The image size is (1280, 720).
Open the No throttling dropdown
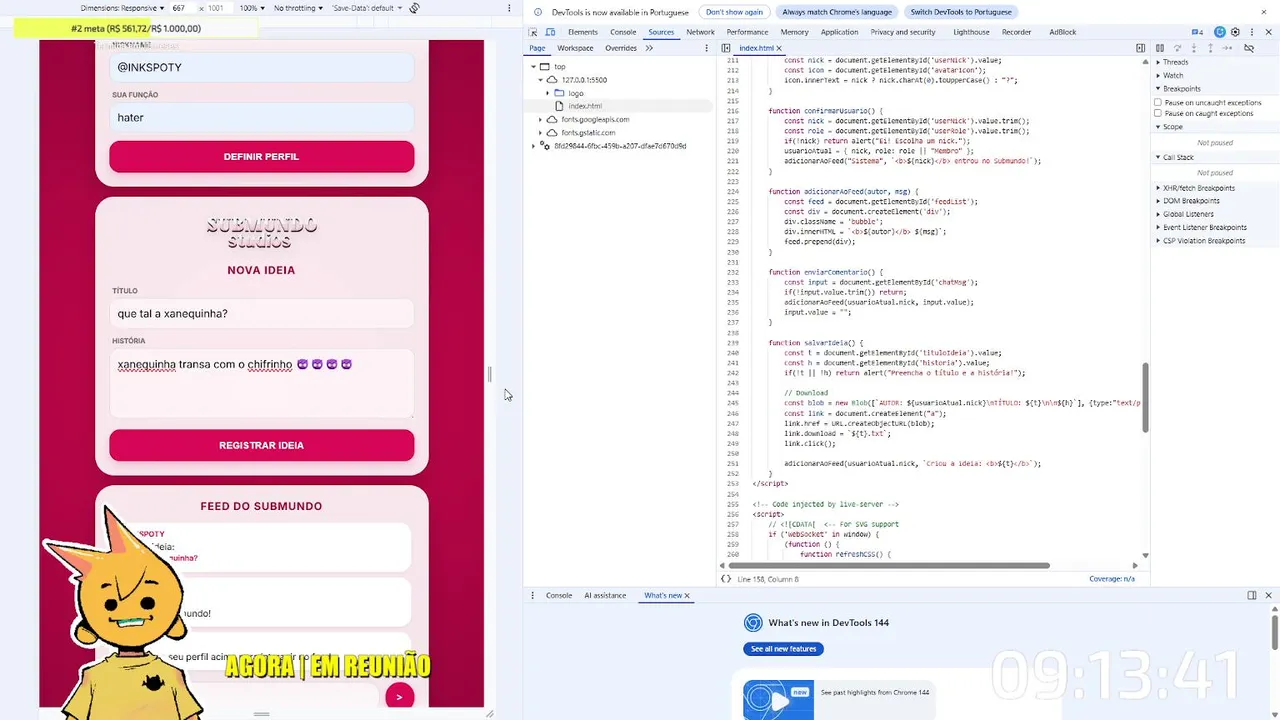pos(298,8)
